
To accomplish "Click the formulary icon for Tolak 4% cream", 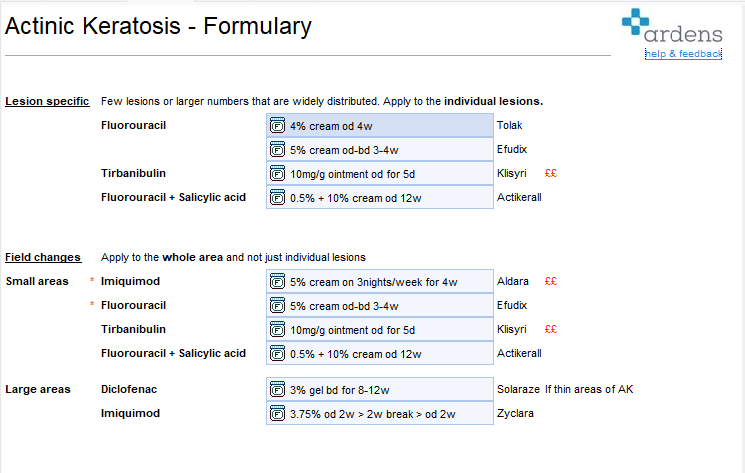I will [x=277, y=126].
